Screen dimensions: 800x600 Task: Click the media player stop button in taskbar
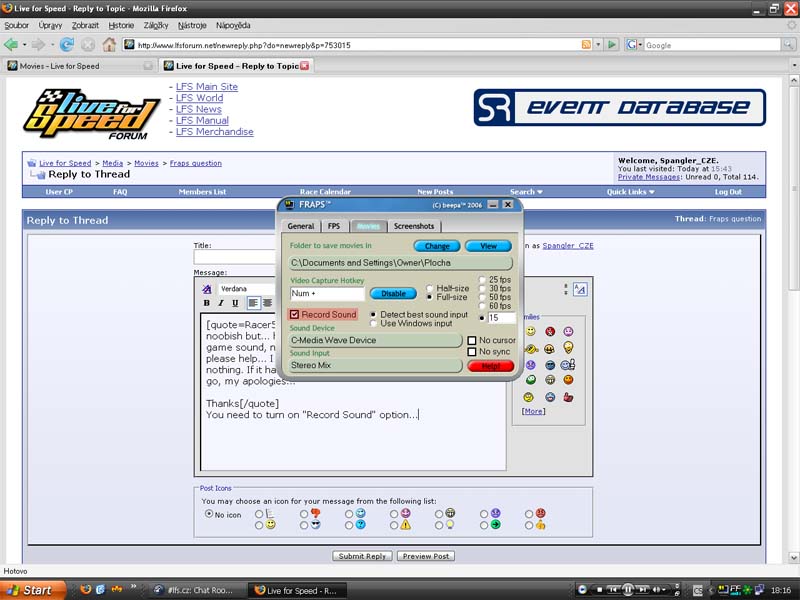click(x=600, y=590)
